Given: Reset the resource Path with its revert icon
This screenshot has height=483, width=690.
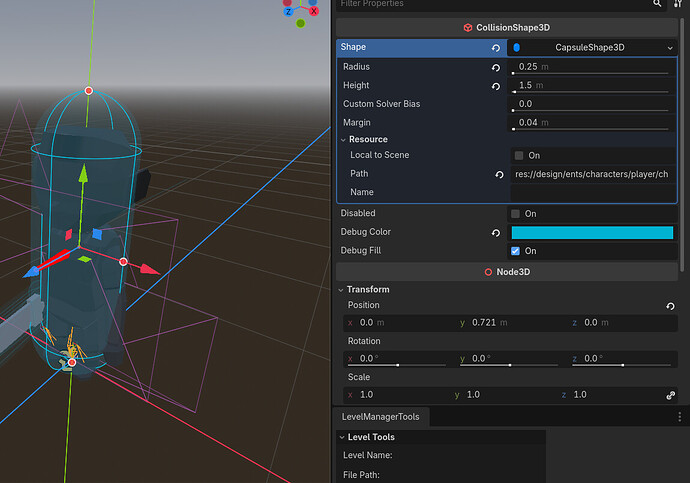Looking at the screenshot, I should [499, 175].
